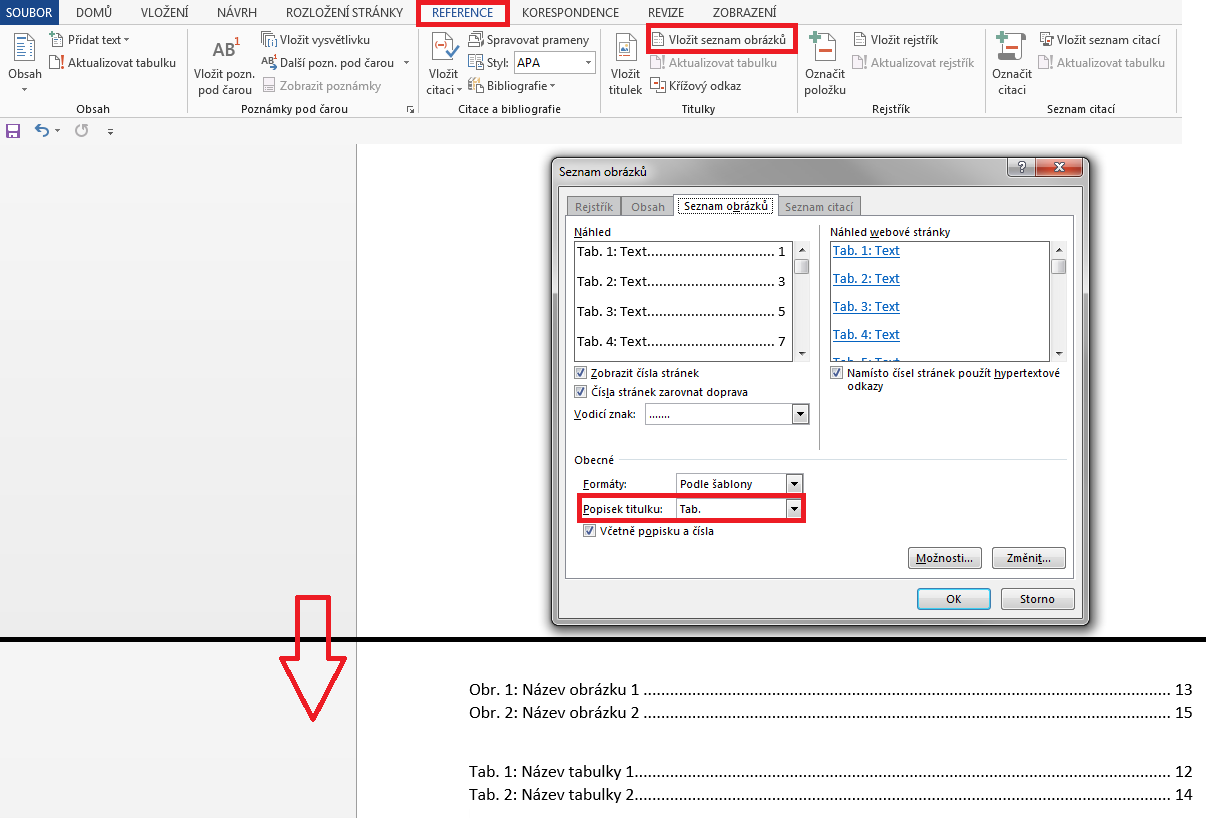Switch to NÁVRH ribbon tab

pyautogui.click(x=237, y=13)
